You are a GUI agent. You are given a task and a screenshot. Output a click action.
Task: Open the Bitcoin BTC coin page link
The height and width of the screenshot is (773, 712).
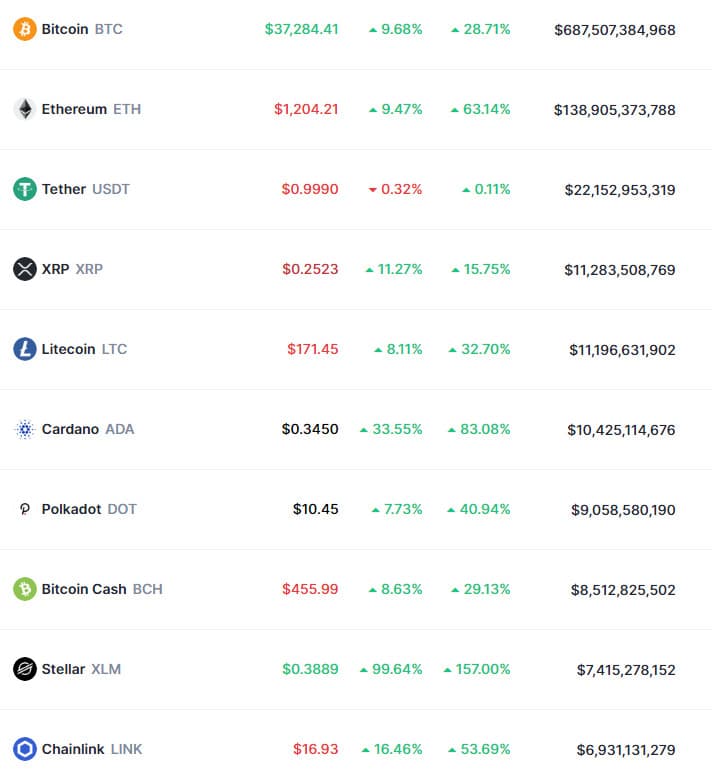coord(82,29)
